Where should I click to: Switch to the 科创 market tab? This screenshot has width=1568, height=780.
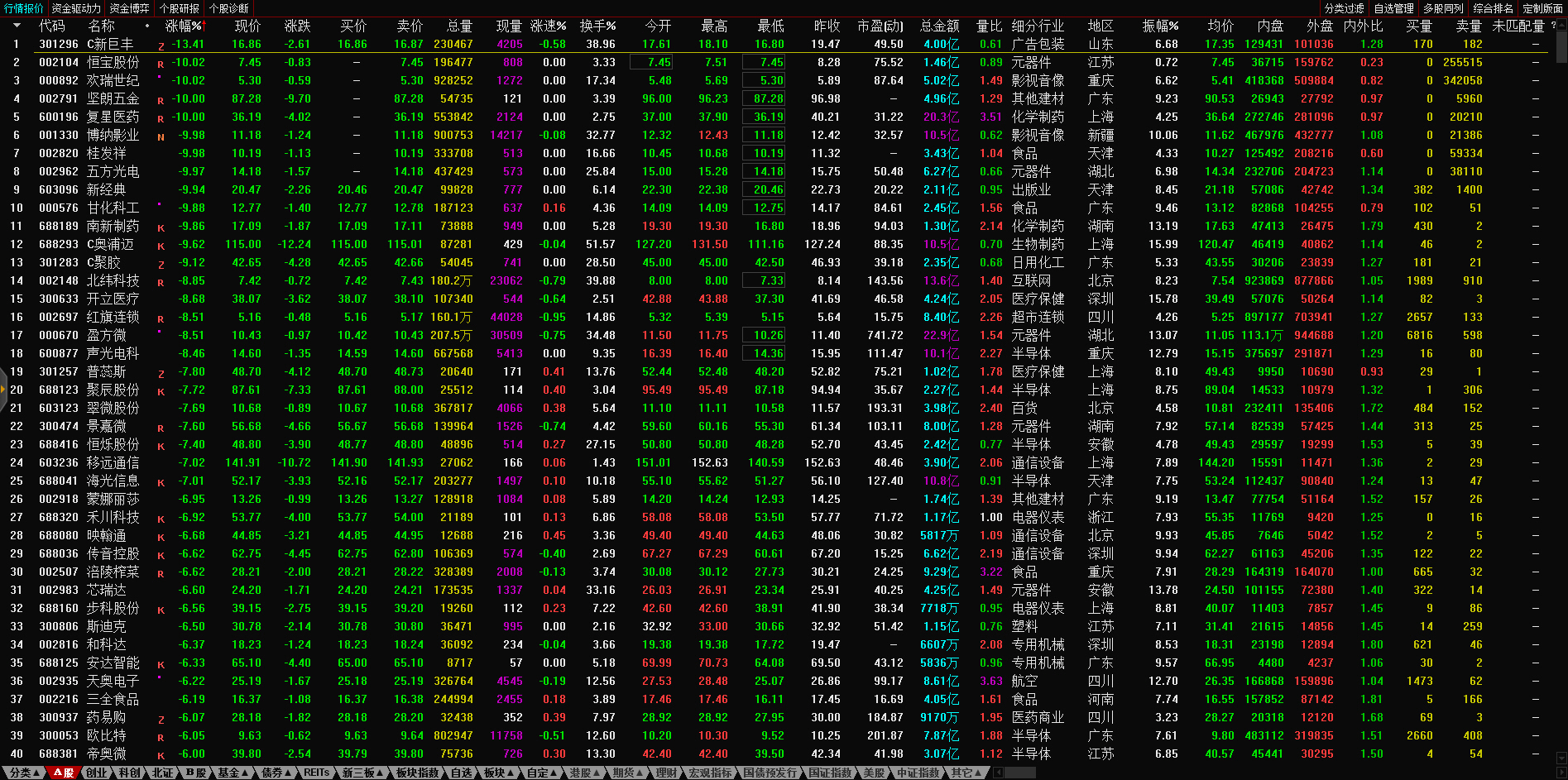(x=129, y=773)
